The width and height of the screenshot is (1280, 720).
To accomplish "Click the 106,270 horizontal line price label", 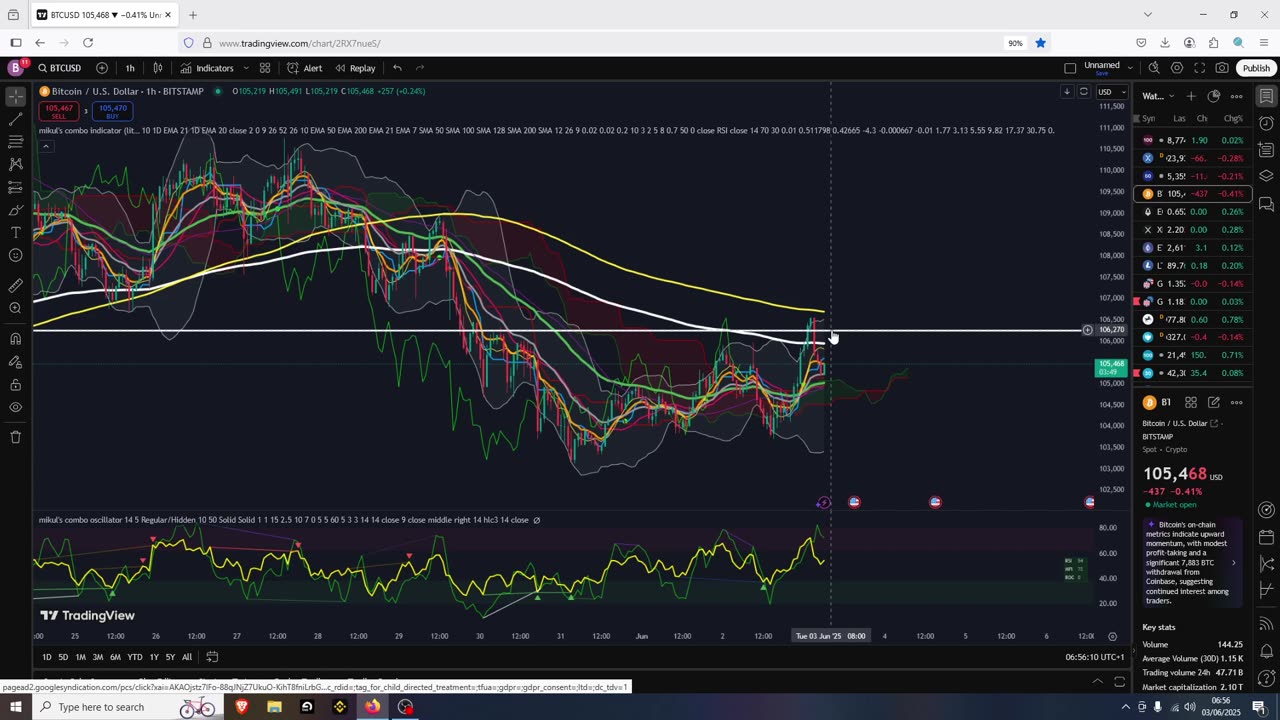I will coord(1111,330).
